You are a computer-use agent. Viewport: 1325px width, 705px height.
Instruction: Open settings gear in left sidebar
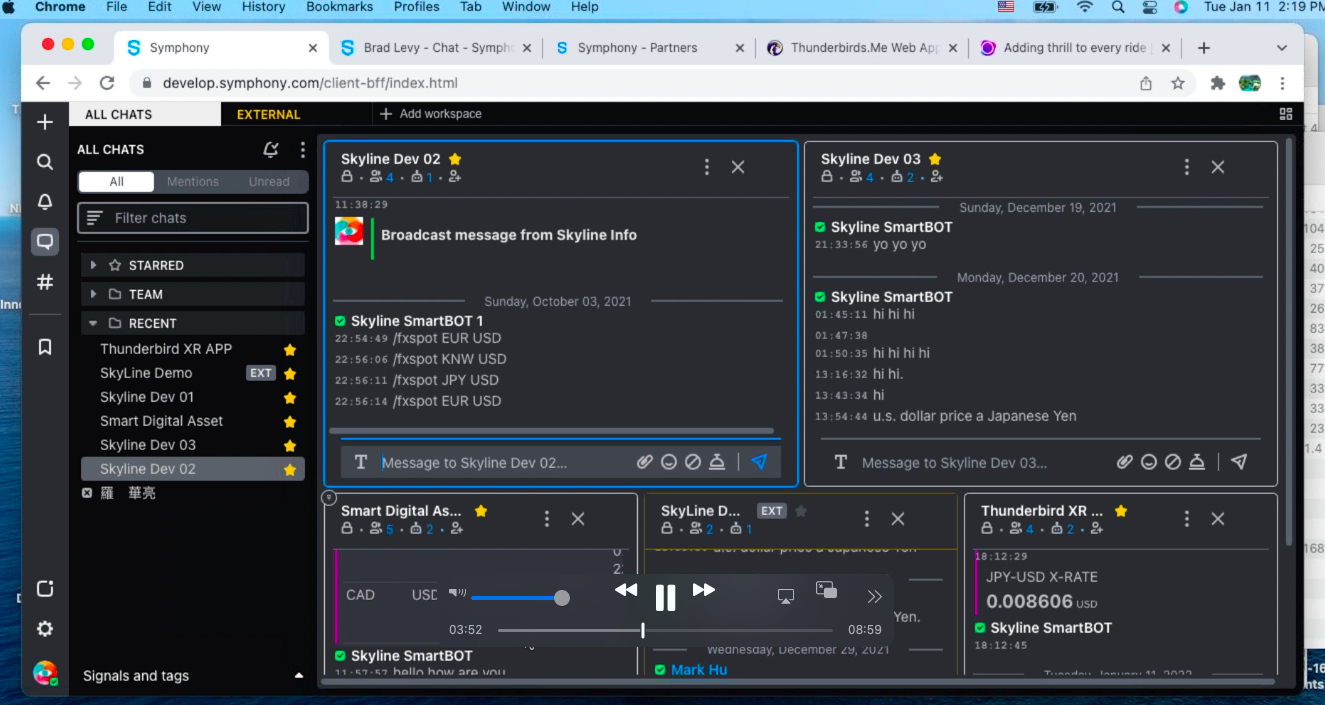click(x=45, y=629)
